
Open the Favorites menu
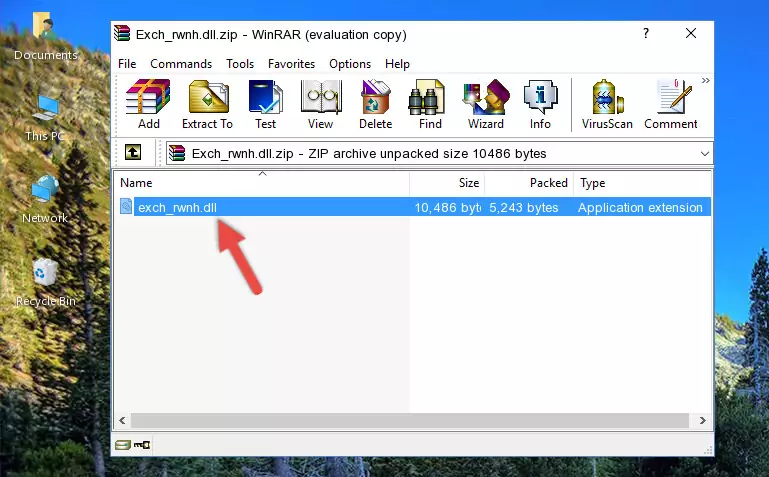(x=291, y=64)
